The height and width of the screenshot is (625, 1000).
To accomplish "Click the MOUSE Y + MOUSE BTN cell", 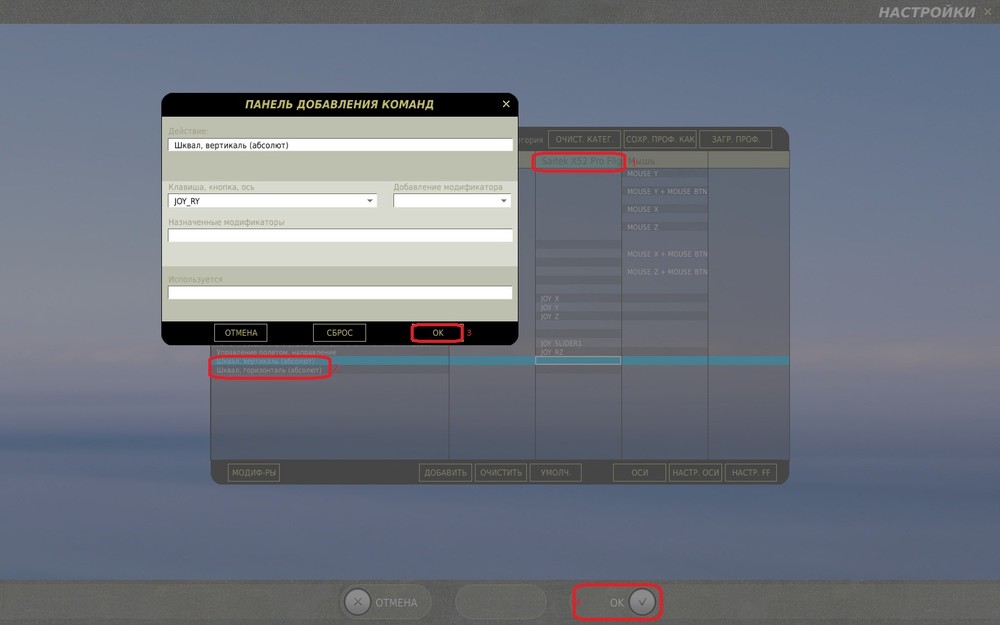I will (665, 191).
